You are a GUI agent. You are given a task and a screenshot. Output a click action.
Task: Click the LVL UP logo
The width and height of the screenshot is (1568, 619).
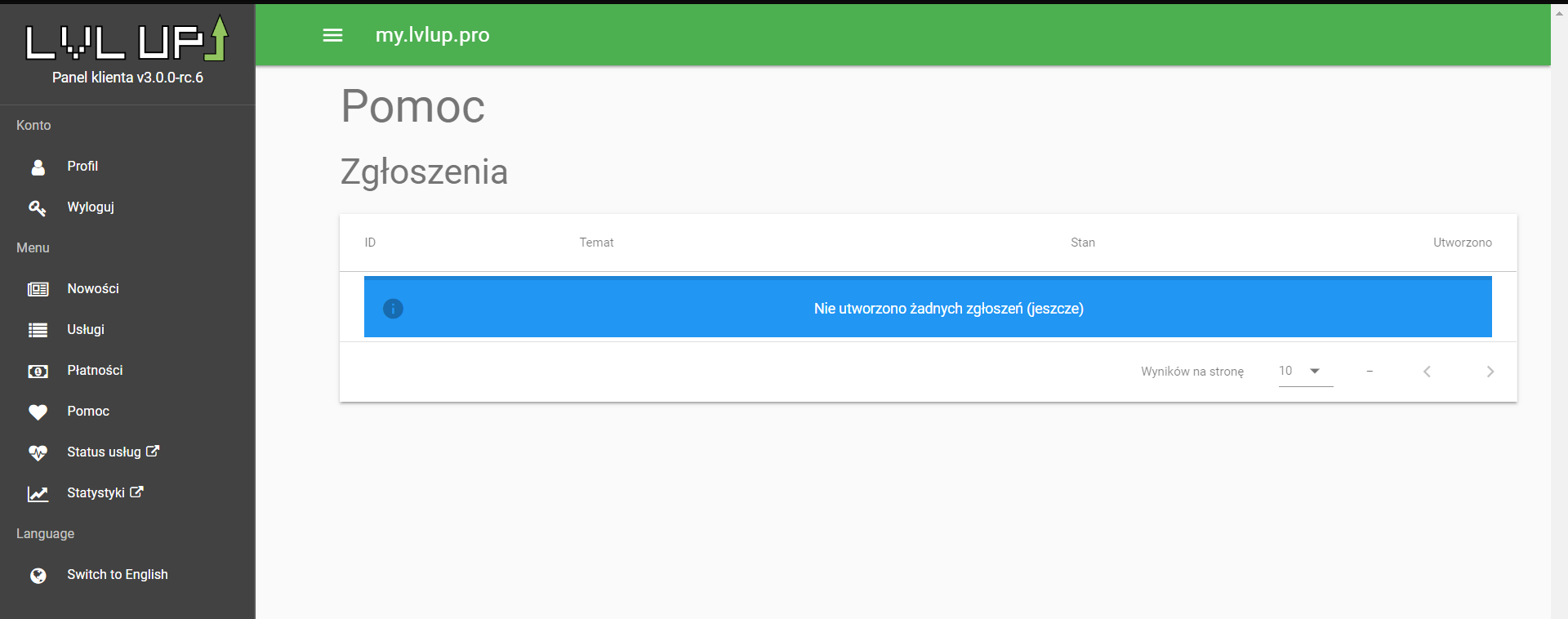coord(127,41)
